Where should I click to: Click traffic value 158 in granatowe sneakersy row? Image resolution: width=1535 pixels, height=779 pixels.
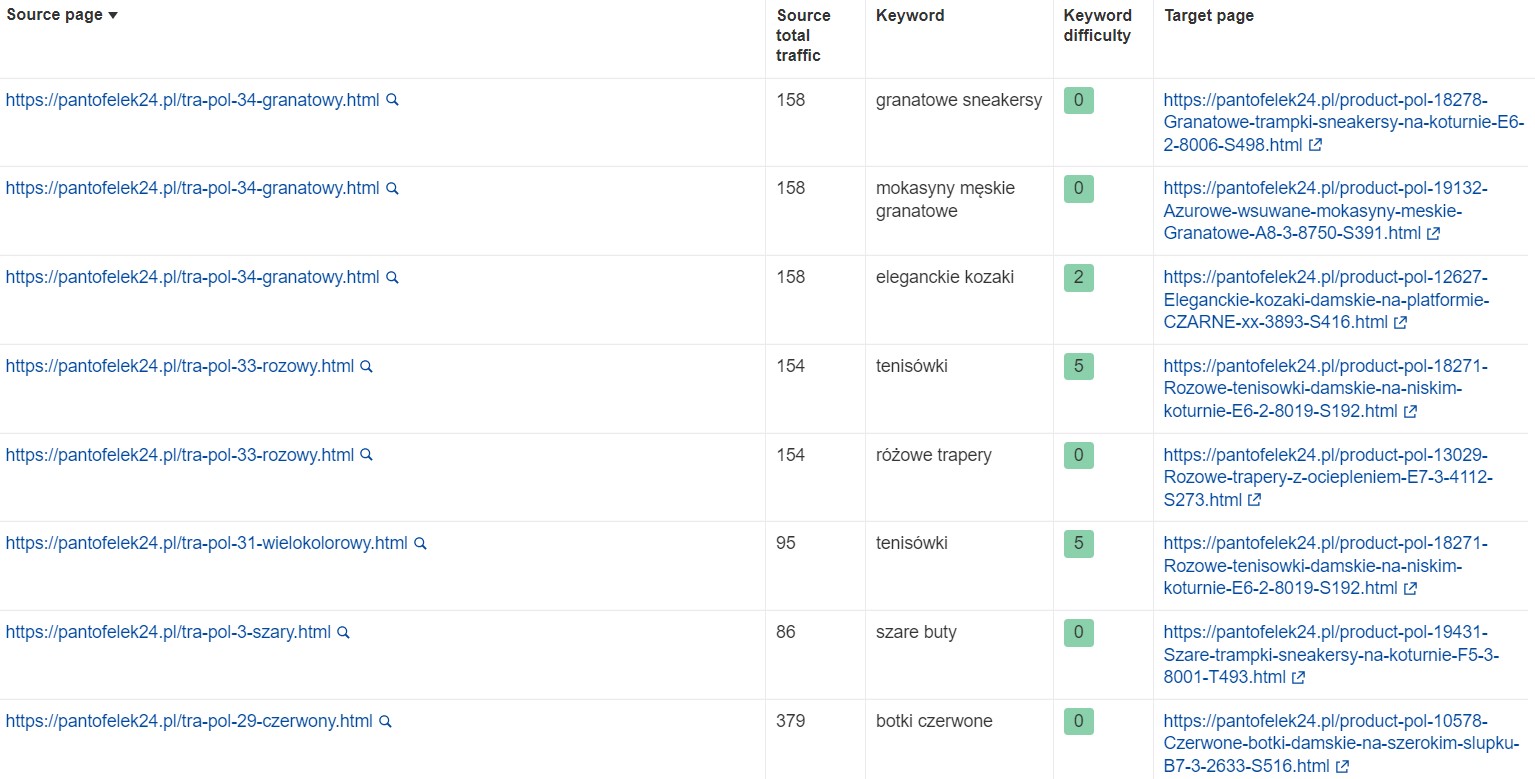(x=790, y=100)
